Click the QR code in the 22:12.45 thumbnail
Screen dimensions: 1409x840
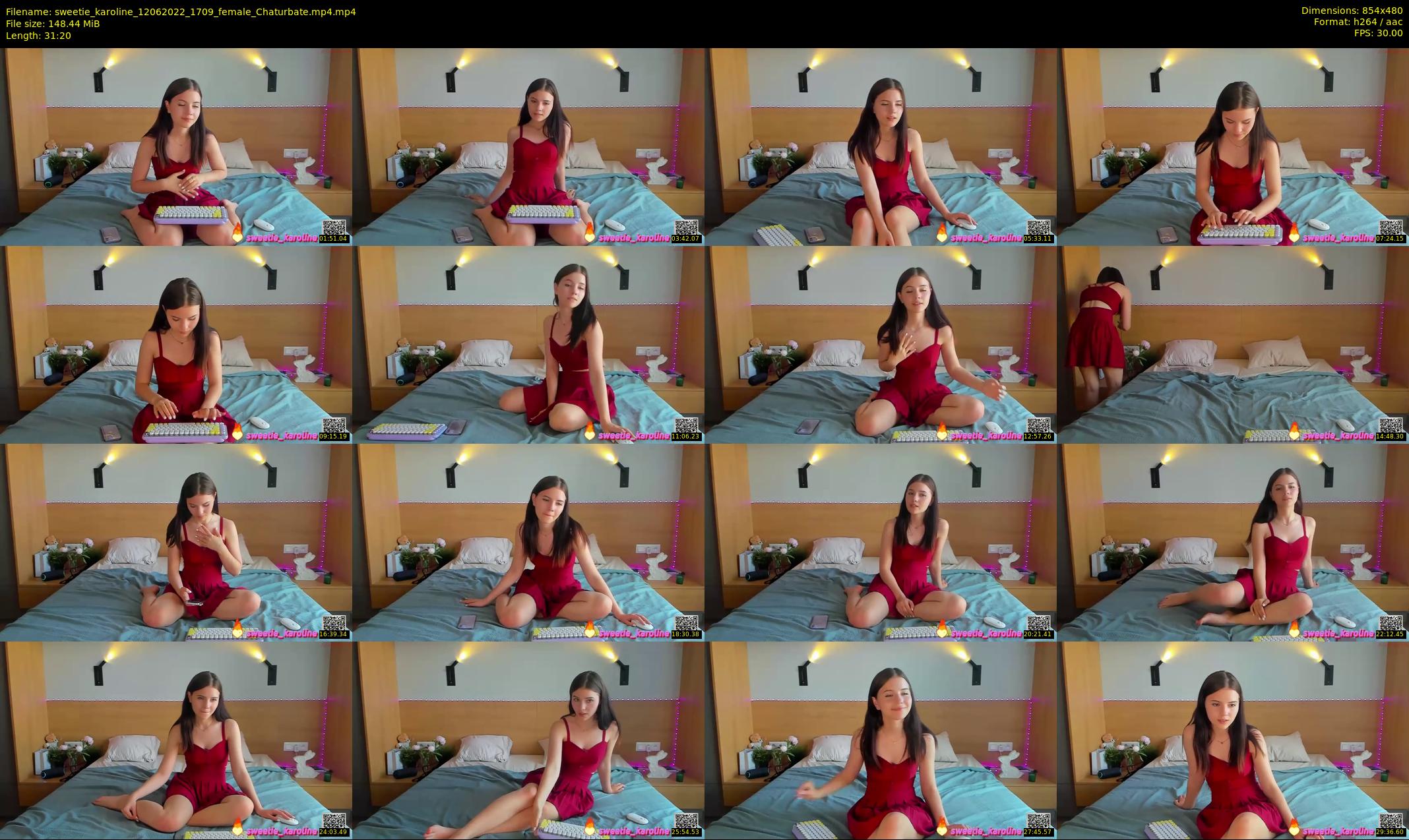coord(1391,623)
